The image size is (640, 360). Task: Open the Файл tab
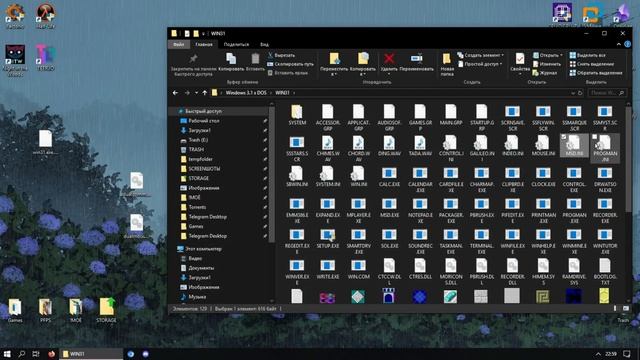click(x=178, y=44)
